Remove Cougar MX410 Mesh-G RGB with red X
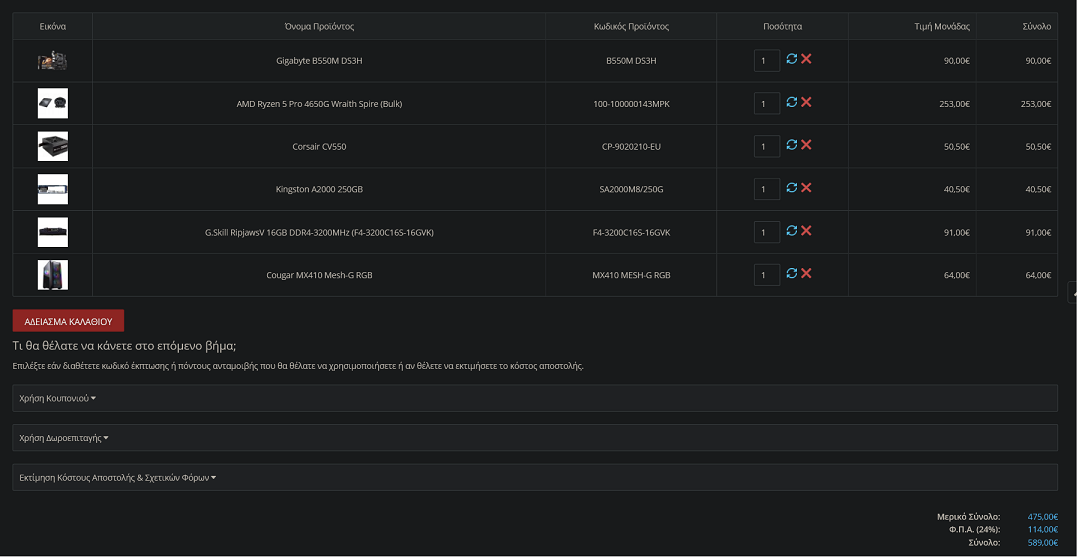1079x557 pixels. (x=806, y=273)
